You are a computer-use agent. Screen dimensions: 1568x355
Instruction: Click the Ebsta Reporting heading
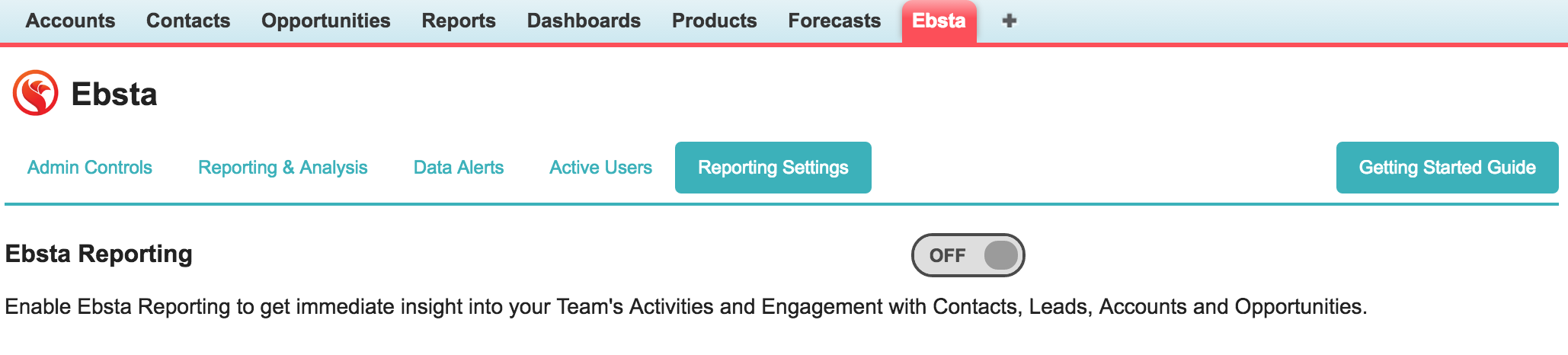point(99,254)
